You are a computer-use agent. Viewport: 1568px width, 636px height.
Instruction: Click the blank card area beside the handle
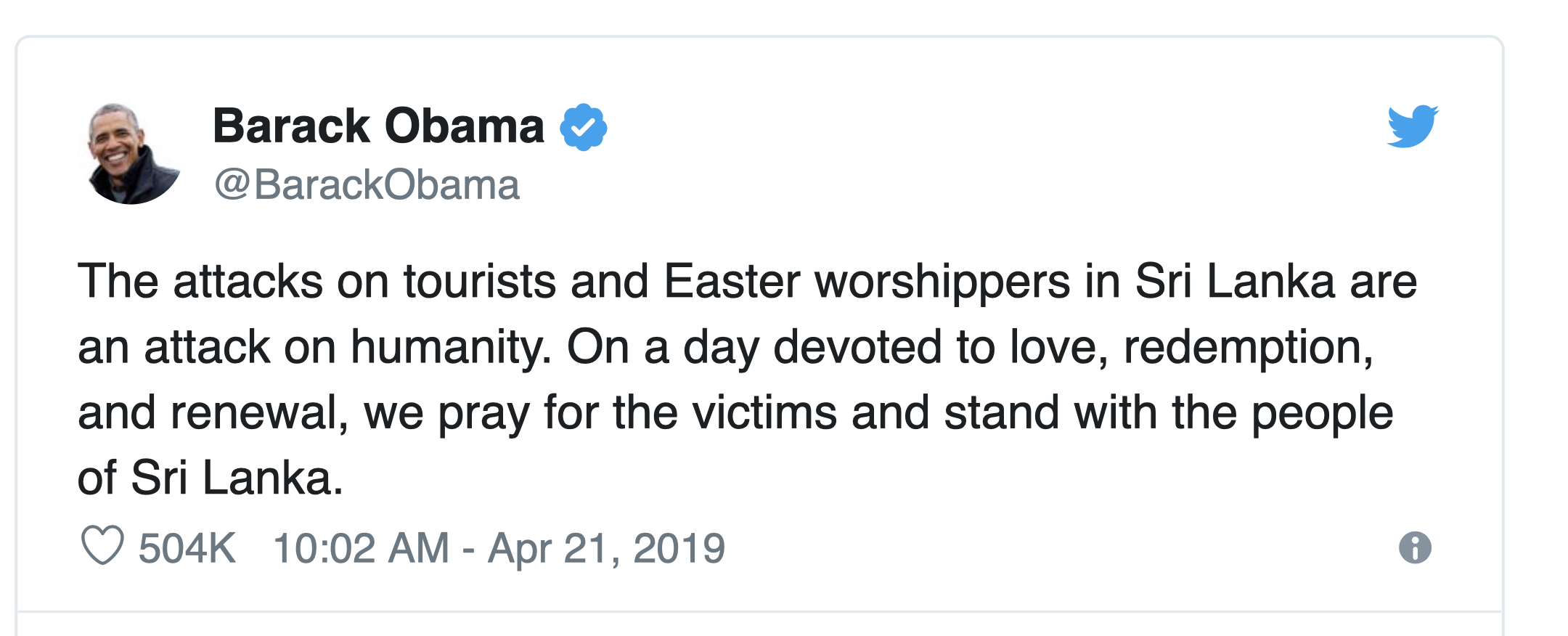pyautogui.click(x=944, y=184)
